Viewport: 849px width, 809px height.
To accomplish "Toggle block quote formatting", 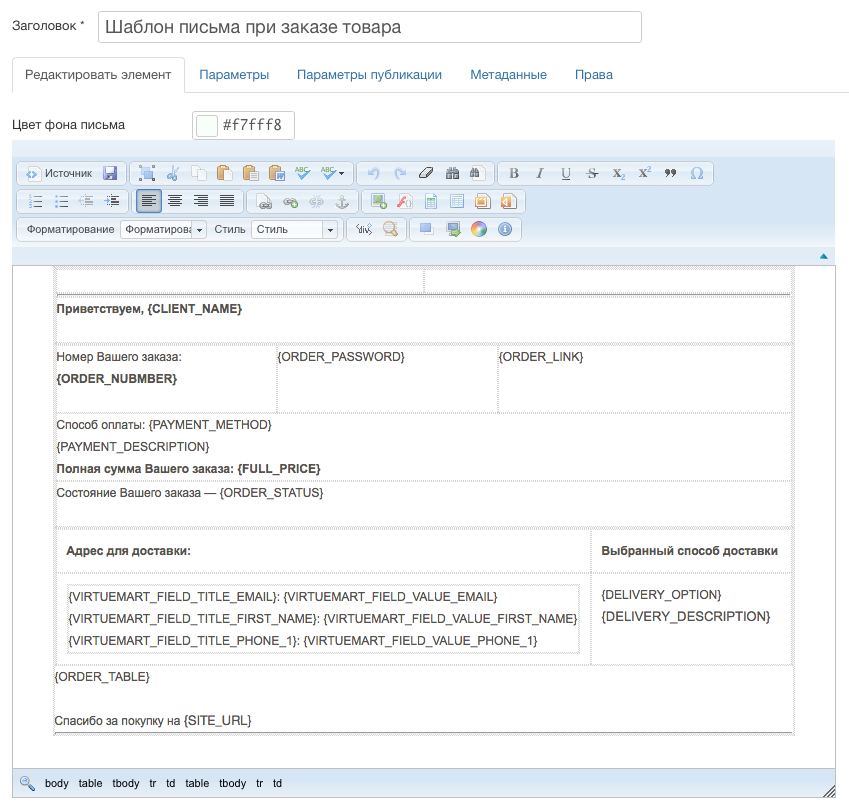I will click(670, 173).
